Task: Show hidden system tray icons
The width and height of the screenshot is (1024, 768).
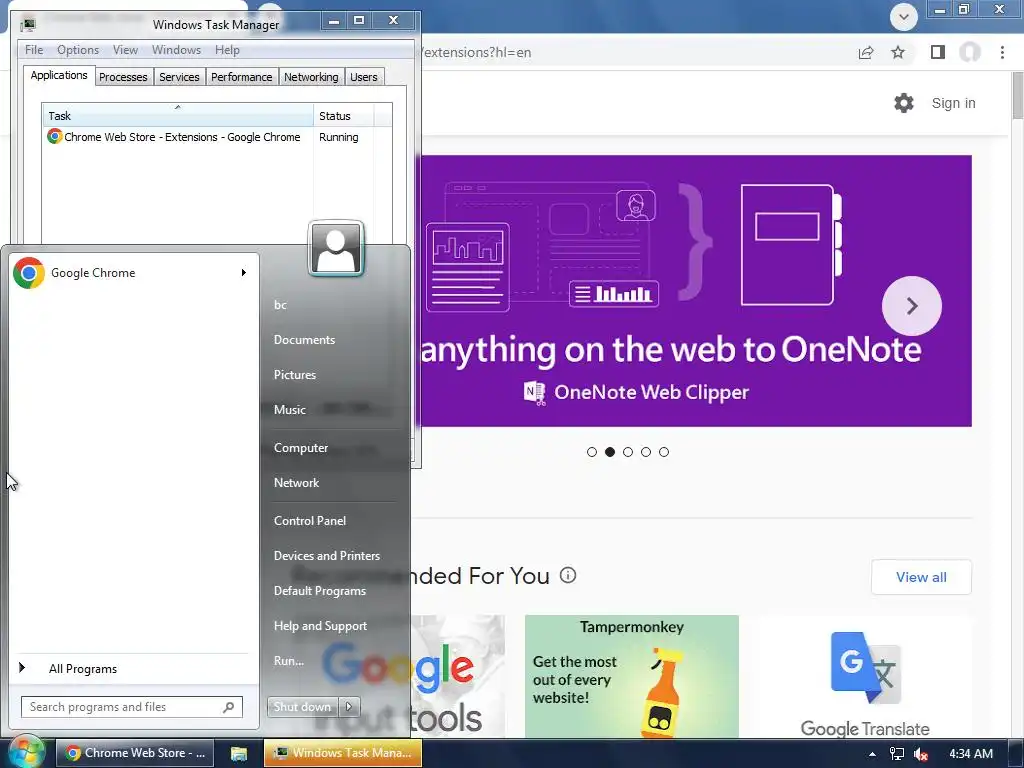Action: click(x=872, y=754)
